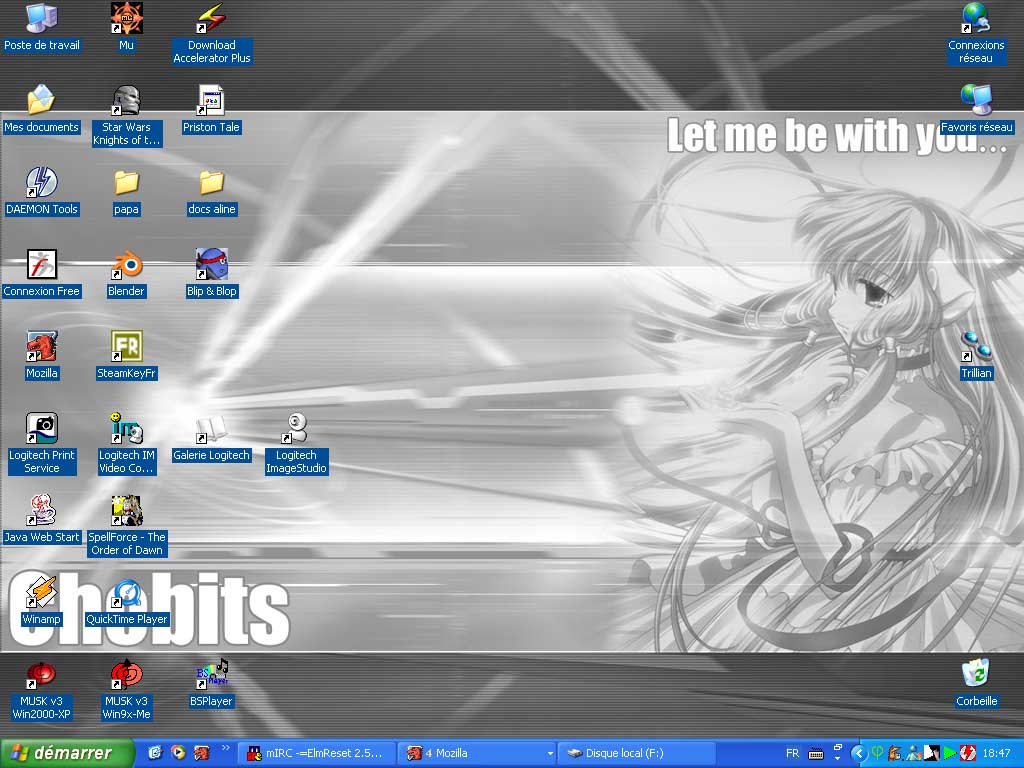Image resolution: width=1024 pixels, height=768 pixels.
Task: Open MSN Messenger tray icon
Action: coord(913,753)
